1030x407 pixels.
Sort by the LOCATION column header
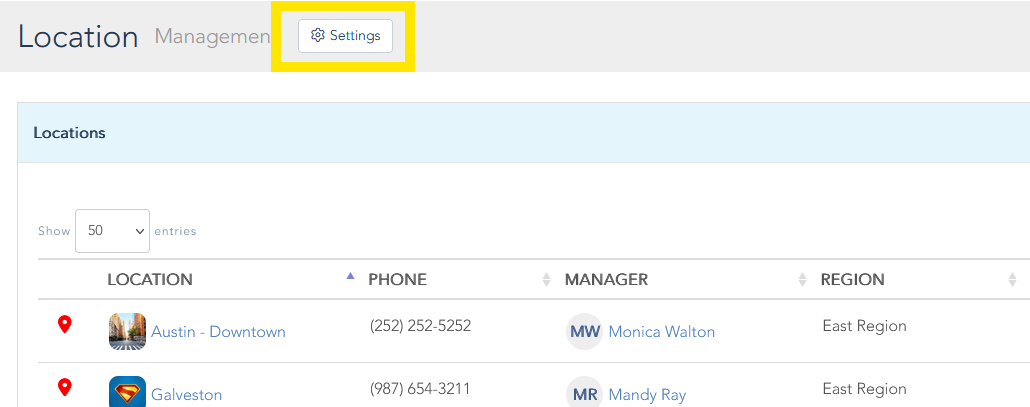(x=150, y=280)
